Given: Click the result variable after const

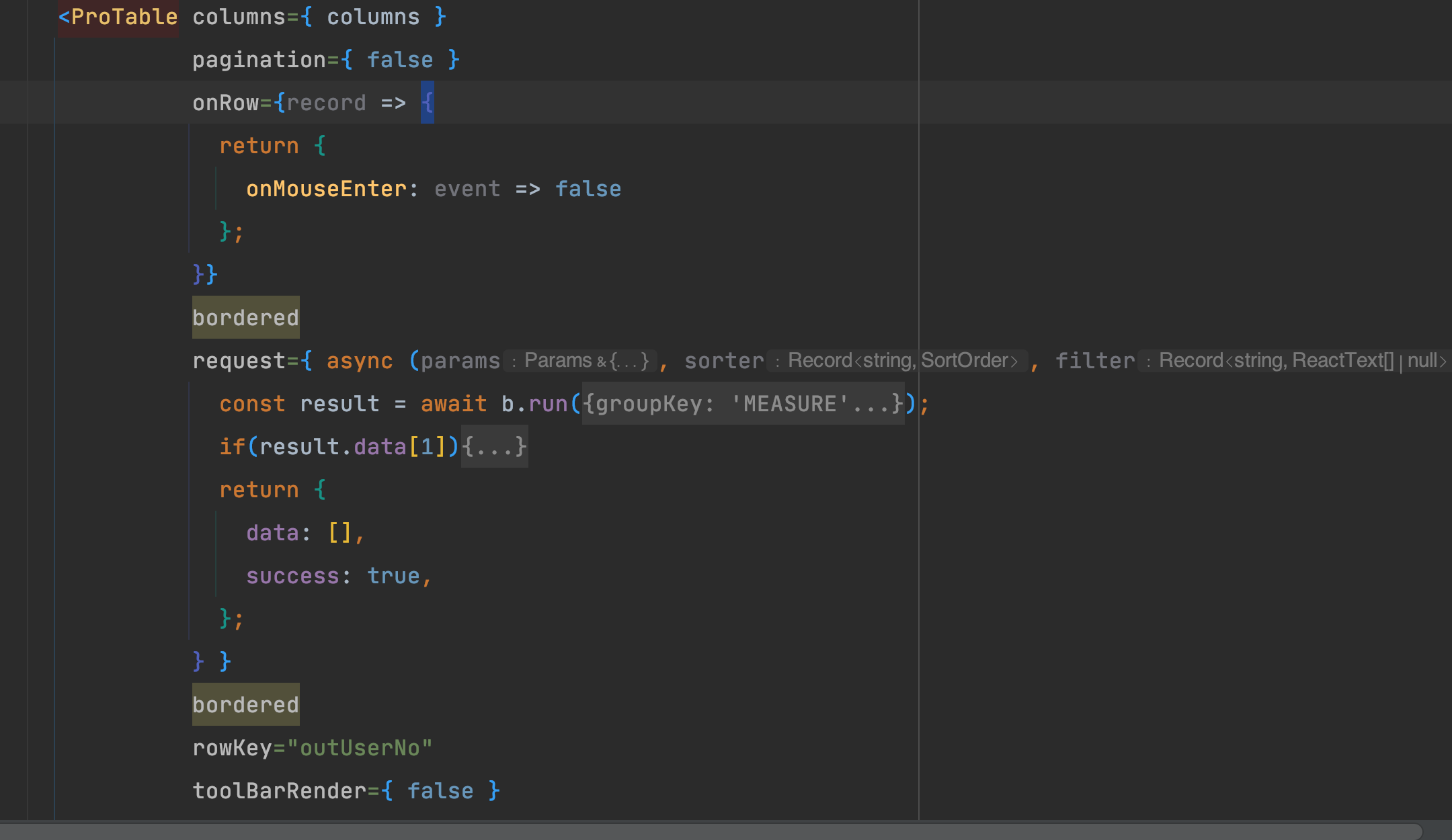Looking at the screenshot, I should (x=339, y=404).
